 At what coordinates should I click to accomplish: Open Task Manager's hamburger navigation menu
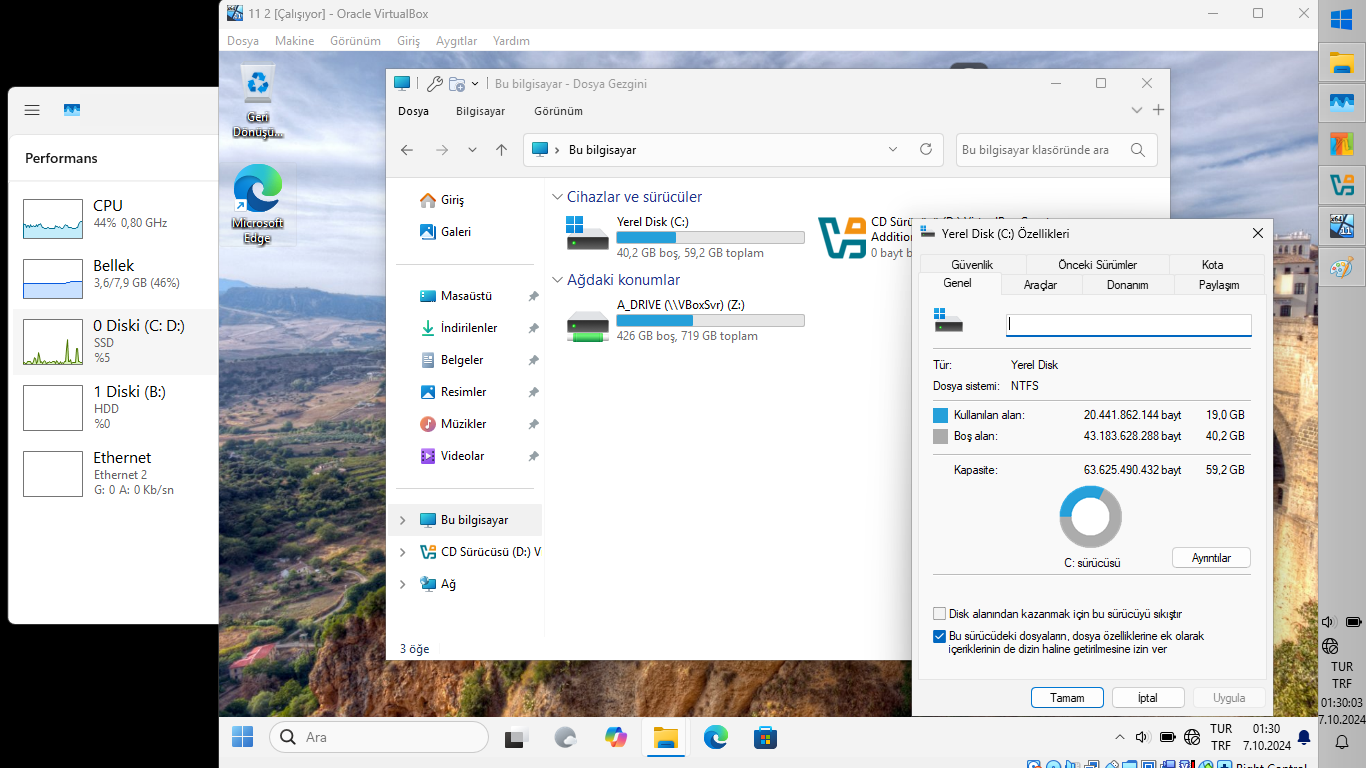[x=32, y=110]
